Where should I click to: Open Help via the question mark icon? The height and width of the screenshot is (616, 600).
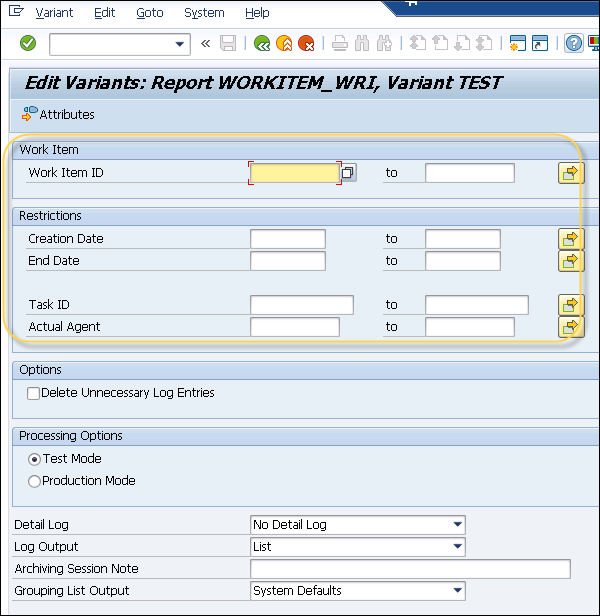[x=574, y=43]
